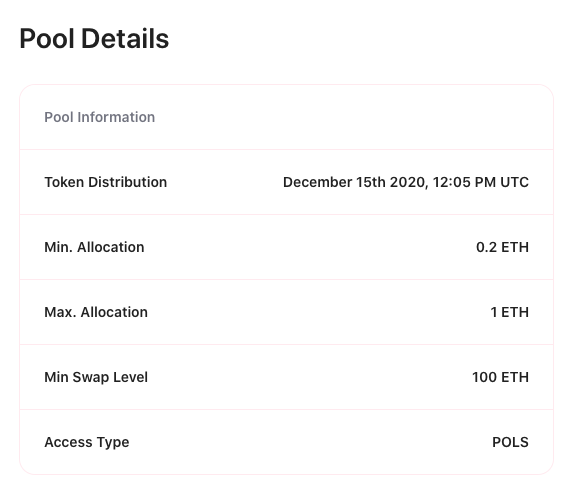Click the 100 ETH swap level value
The image size is (574, 495).
point(500,377)
